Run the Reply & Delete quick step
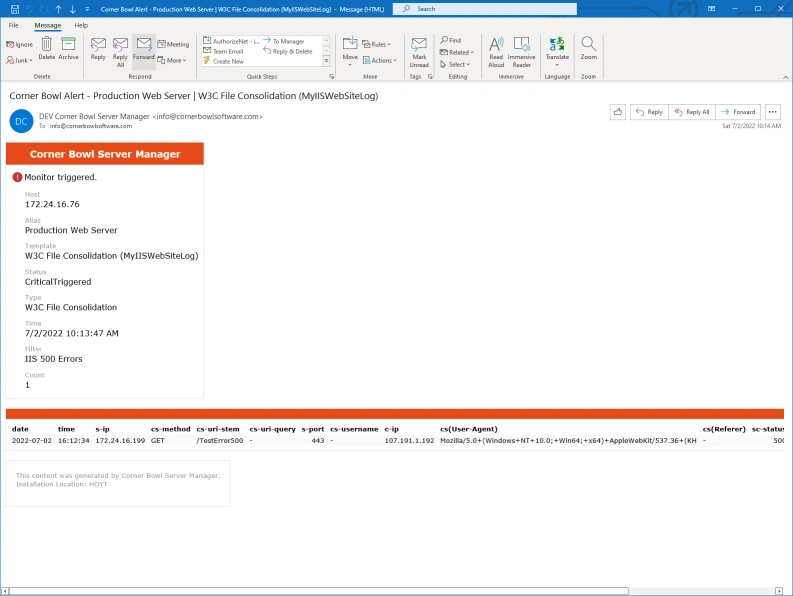Viewport: 793px width, 596px height. tap(288, 51)
